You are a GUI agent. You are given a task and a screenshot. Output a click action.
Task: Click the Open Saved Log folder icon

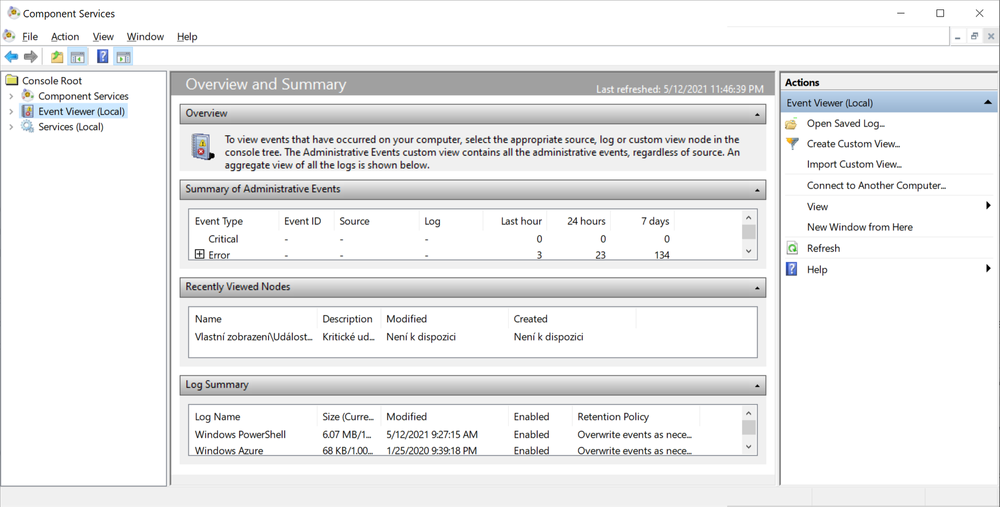pyautogui.click(x=792, y=124)
